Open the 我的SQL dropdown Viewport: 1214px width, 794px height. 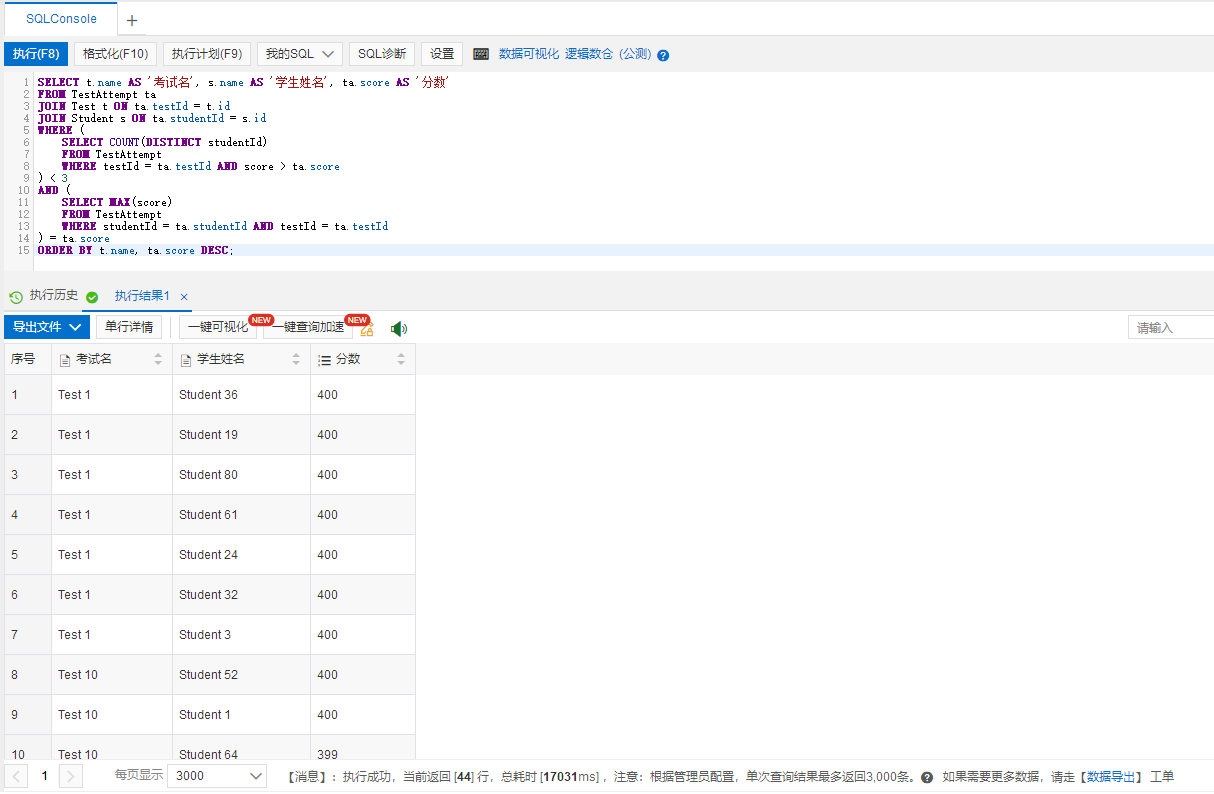click(300, 54)
